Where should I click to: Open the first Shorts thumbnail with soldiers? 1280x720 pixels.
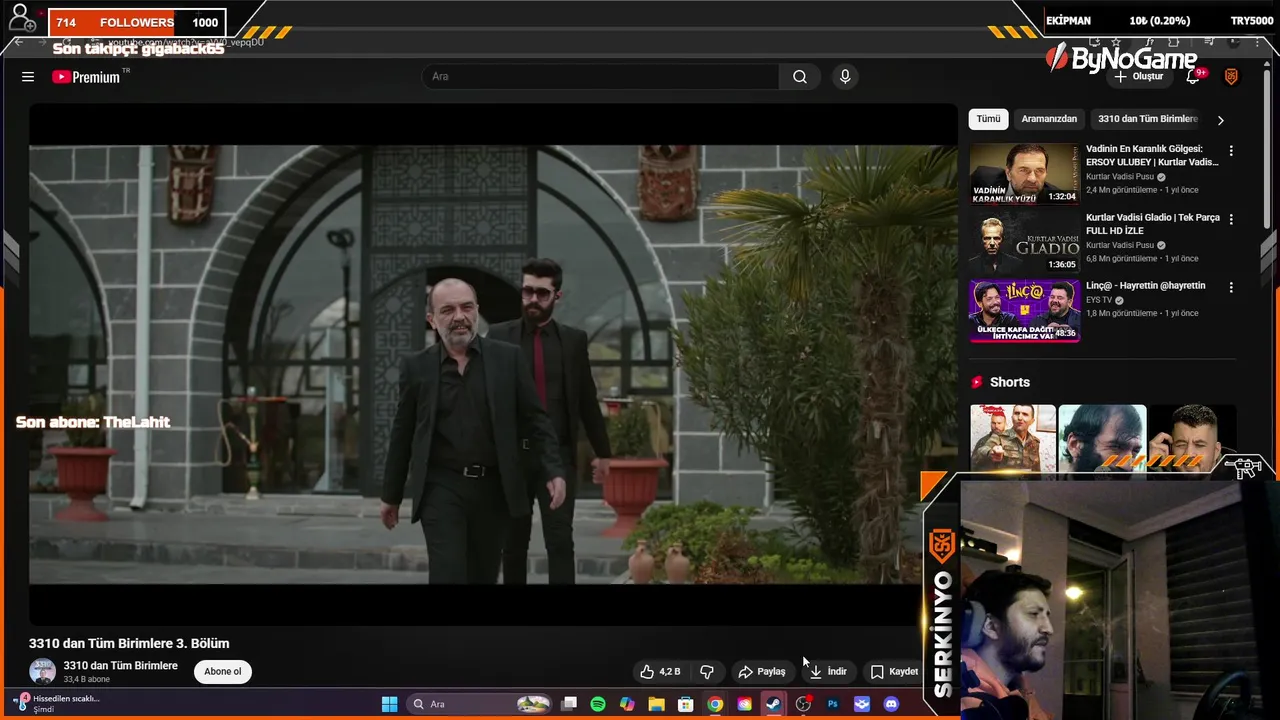tap(1013, 438)
